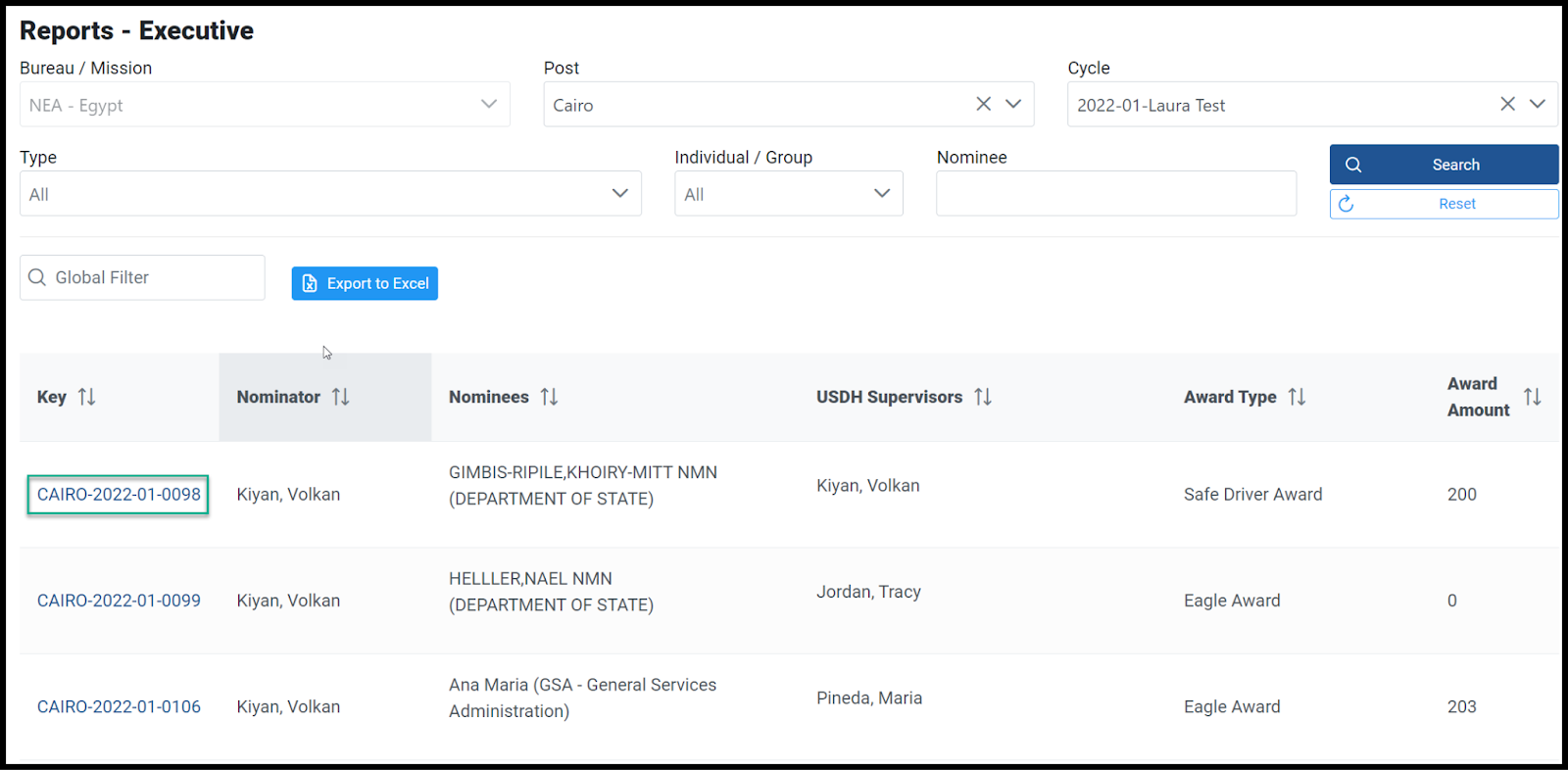Click Export to Excel button
The height and width of the screenshot is (770, 1568).
click(365, 283)
